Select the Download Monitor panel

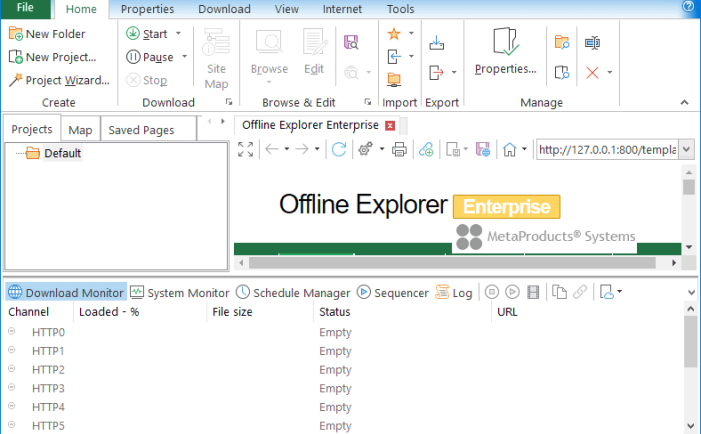(x=66, y=293)
